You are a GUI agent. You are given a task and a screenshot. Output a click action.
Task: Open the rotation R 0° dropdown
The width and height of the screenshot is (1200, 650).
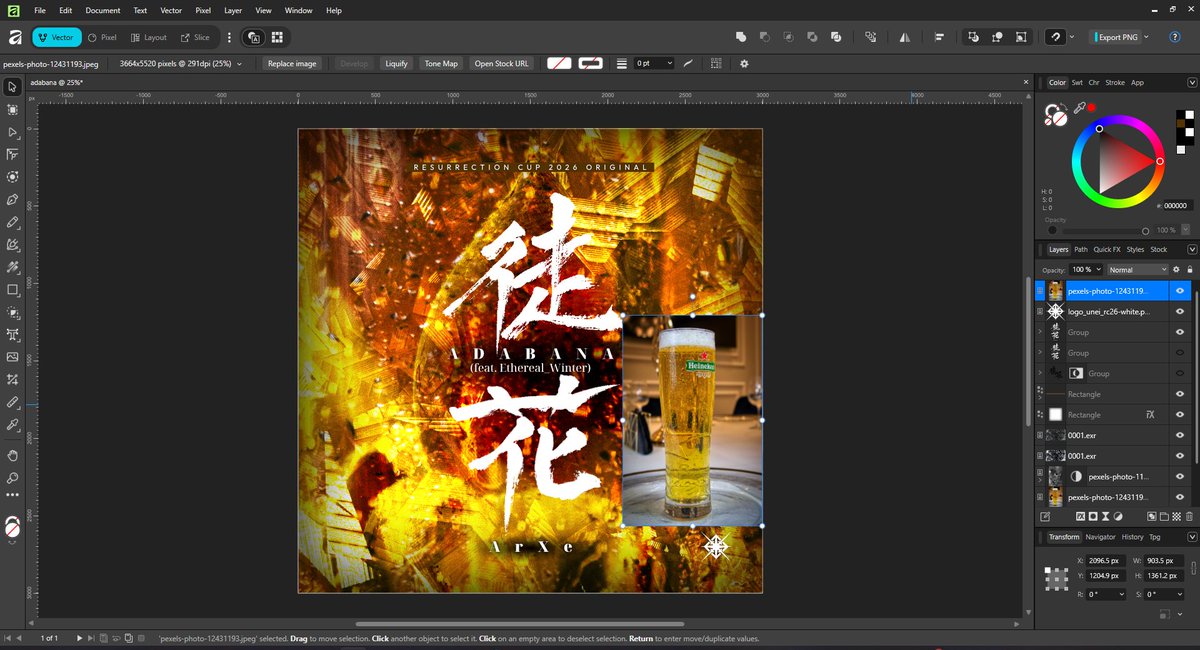[1120, 594]
